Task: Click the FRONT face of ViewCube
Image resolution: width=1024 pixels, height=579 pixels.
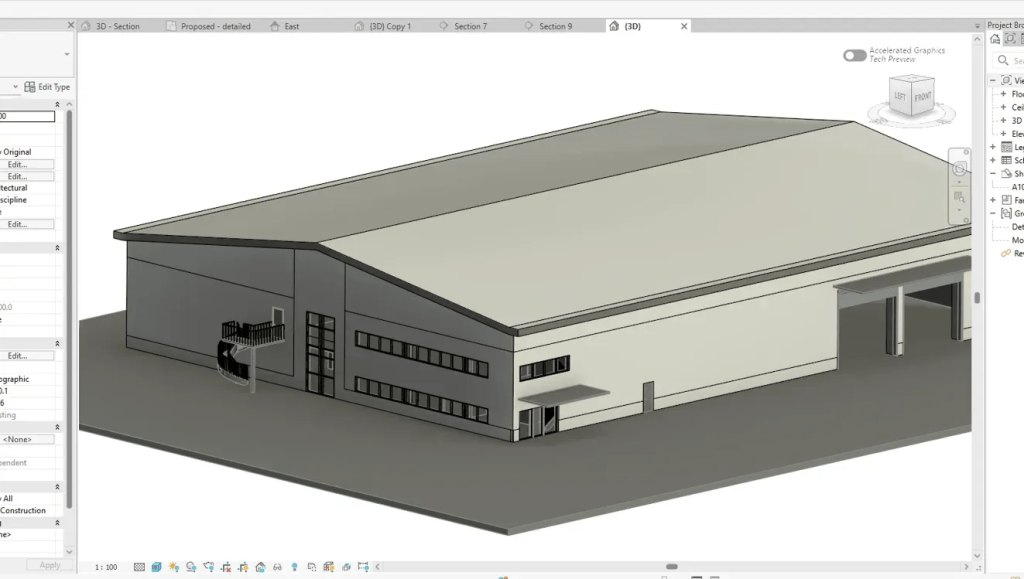Action: coord(922,98)
